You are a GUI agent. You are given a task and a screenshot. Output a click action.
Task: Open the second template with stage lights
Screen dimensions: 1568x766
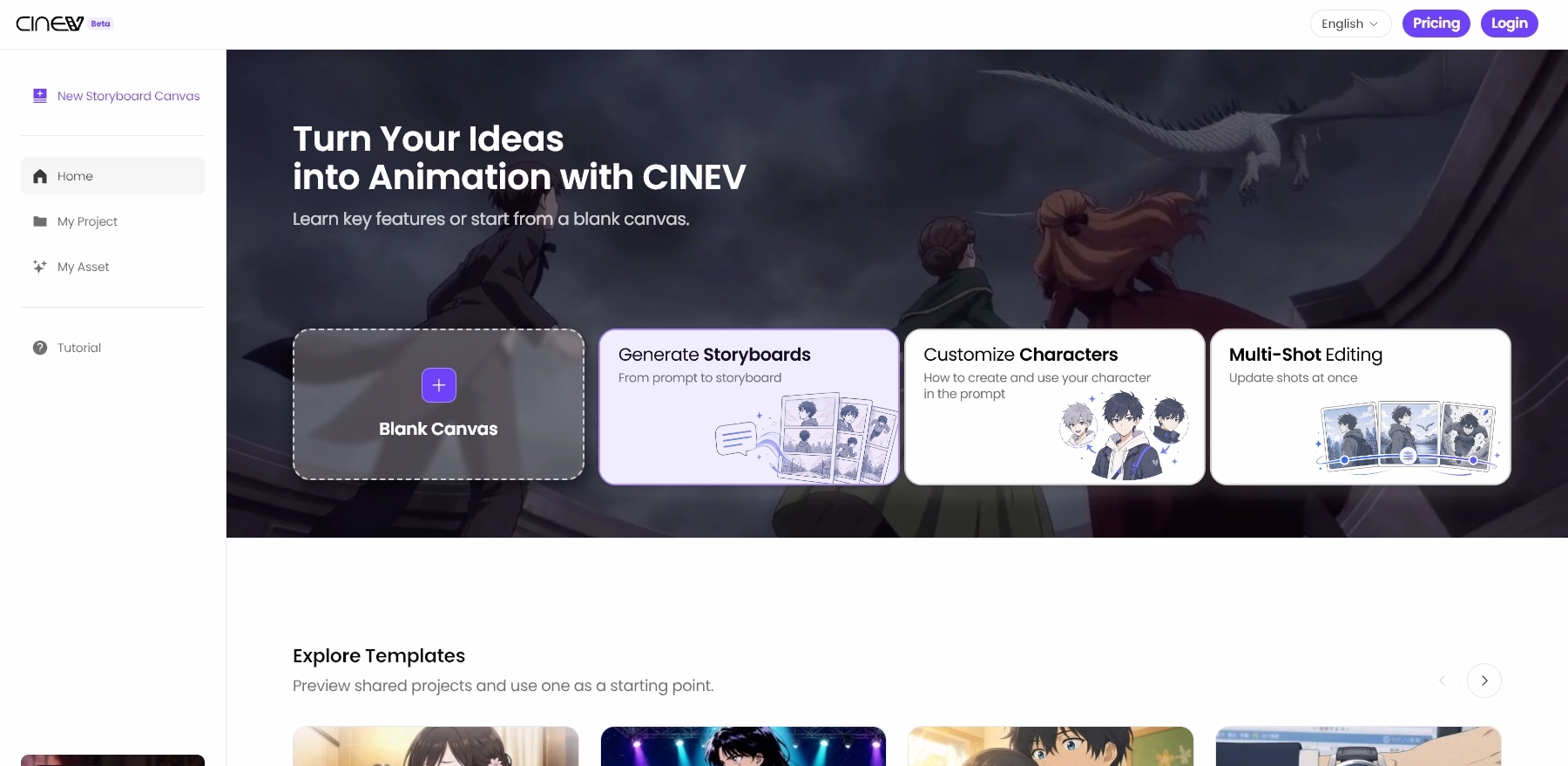[x=743, y=747]
